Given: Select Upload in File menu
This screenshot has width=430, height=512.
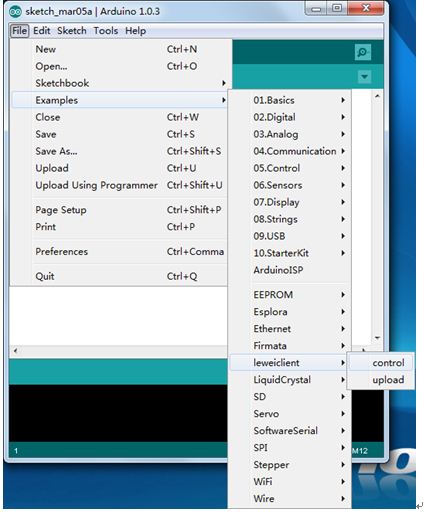Looking at the screenshot, I should point(119,168).
